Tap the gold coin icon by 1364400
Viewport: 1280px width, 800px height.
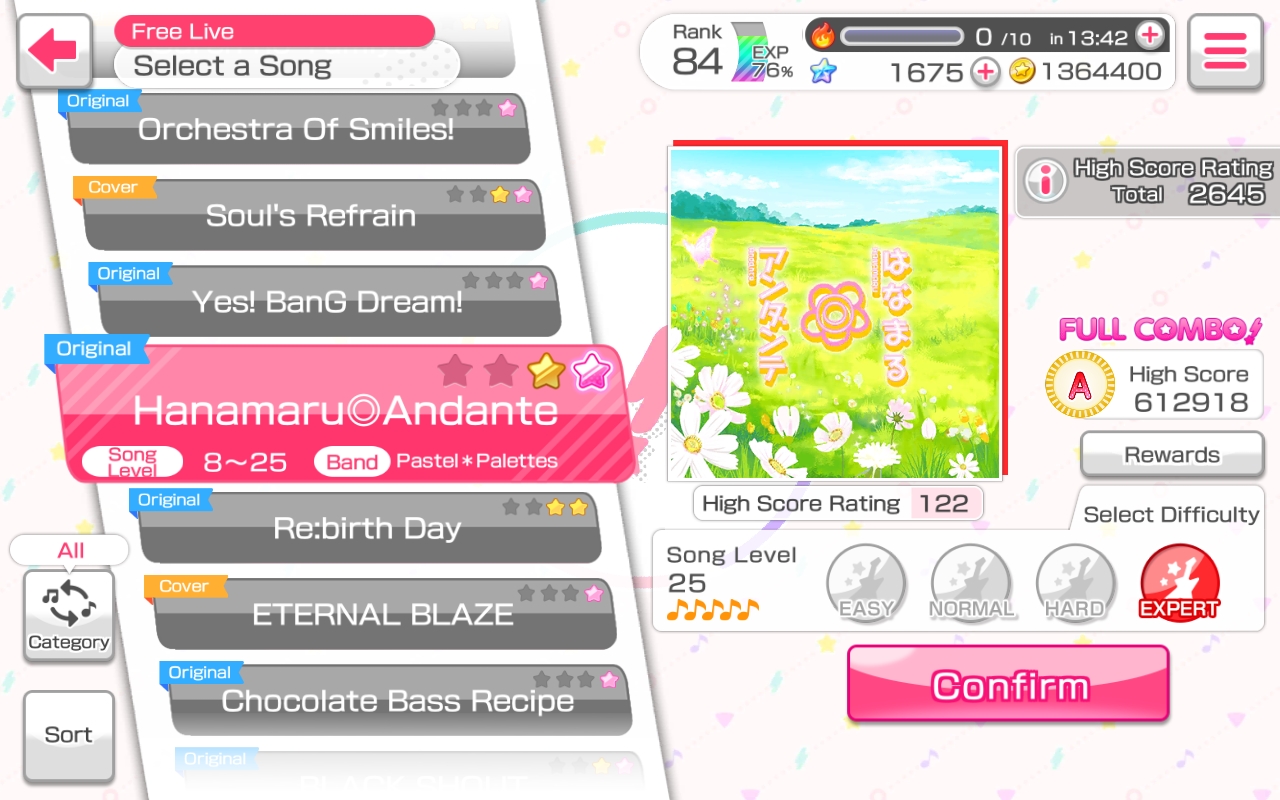[x=1021, y=72]
